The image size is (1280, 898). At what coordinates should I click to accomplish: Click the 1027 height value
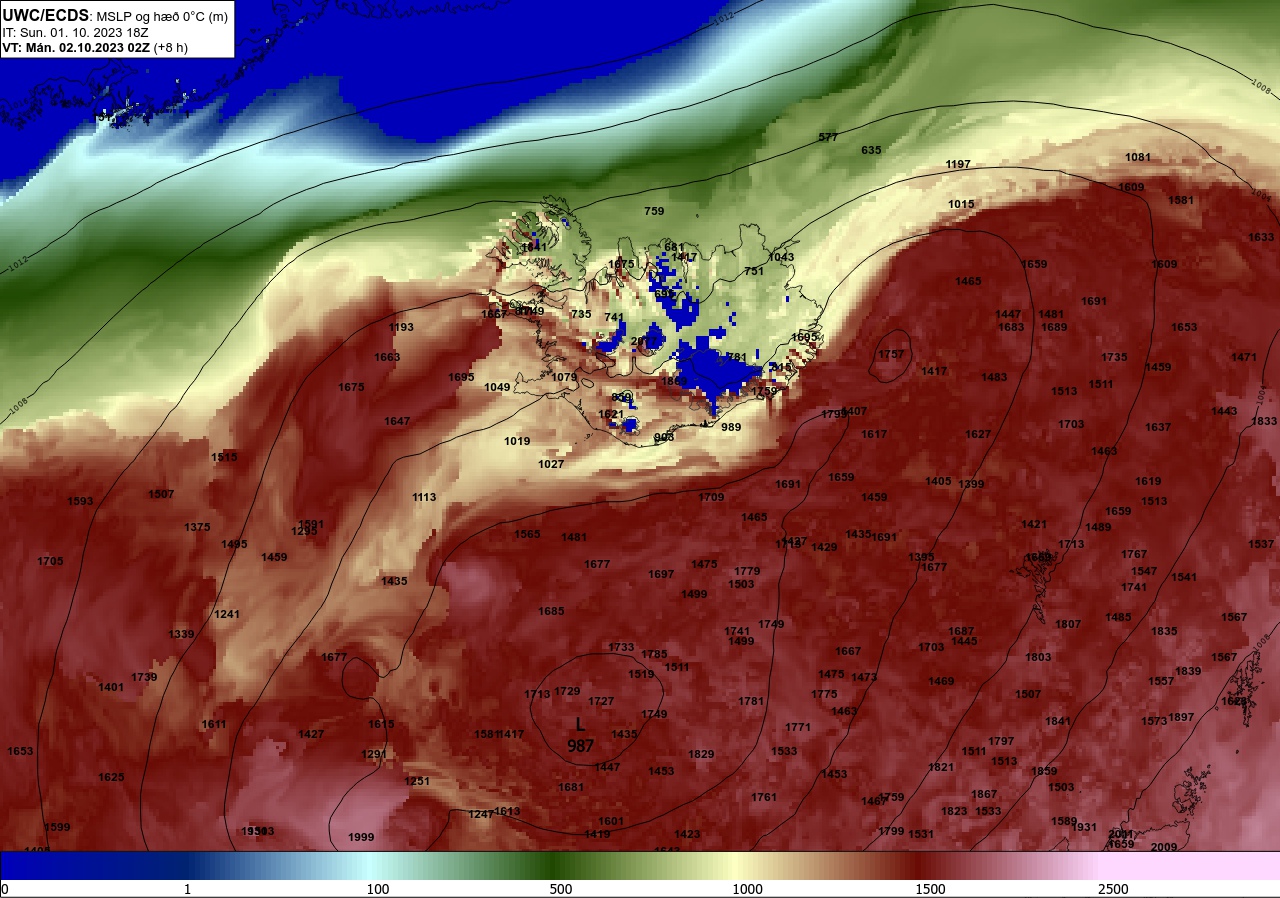click(551, 464)
